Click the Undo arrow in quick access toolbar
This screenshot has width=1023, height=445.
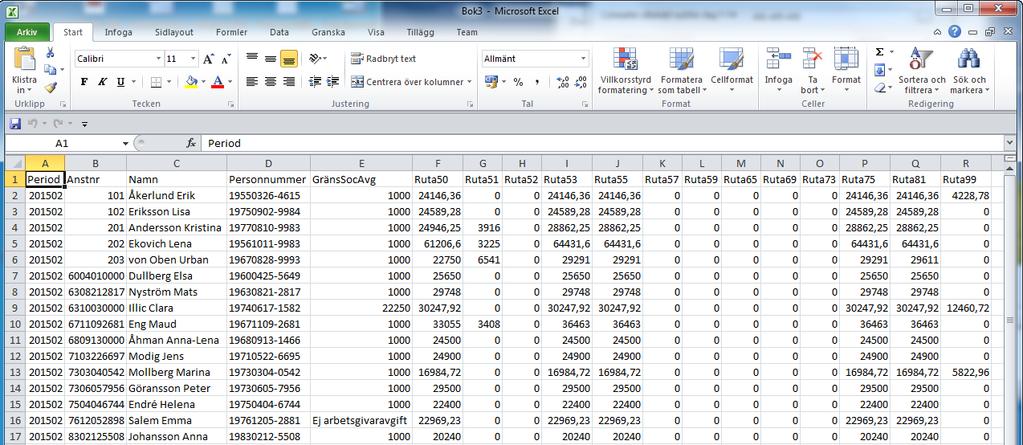[x=32, y=123]
